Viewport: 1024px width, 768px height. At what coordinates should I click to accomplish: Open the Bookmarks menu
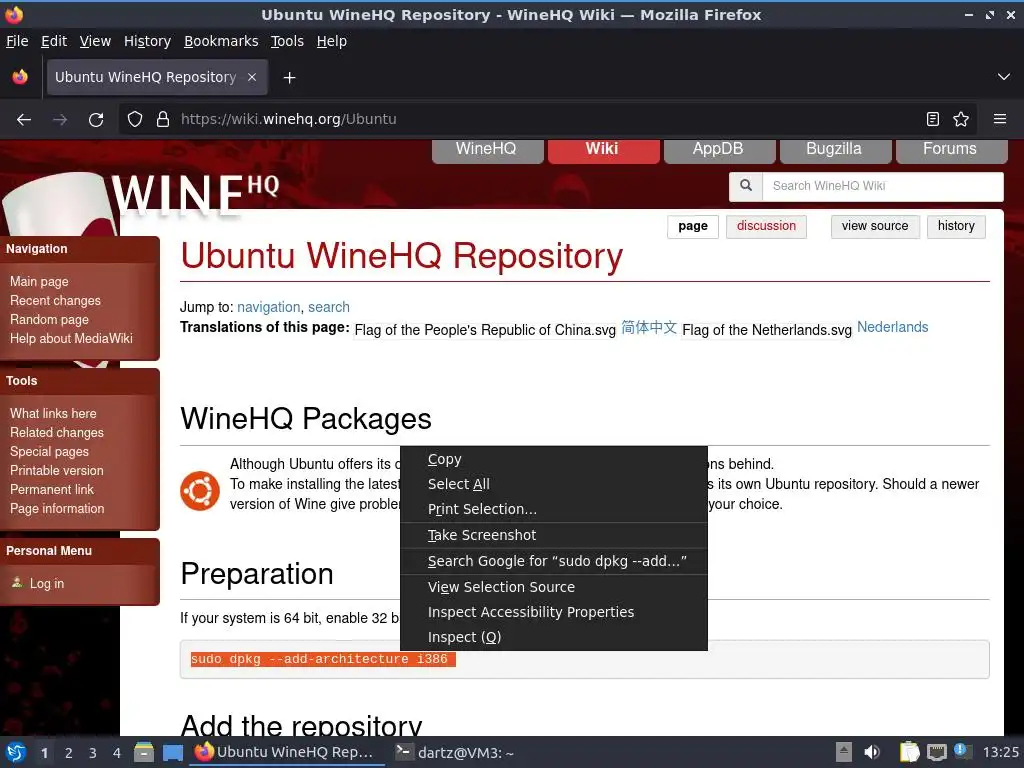[x=221, y=41]
